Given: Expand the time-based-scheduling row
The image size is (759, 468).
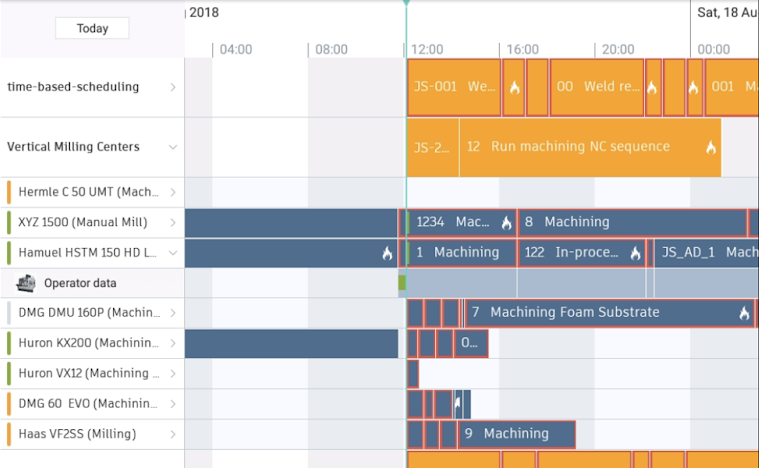Looking at the screenshot, I should 172,87.
